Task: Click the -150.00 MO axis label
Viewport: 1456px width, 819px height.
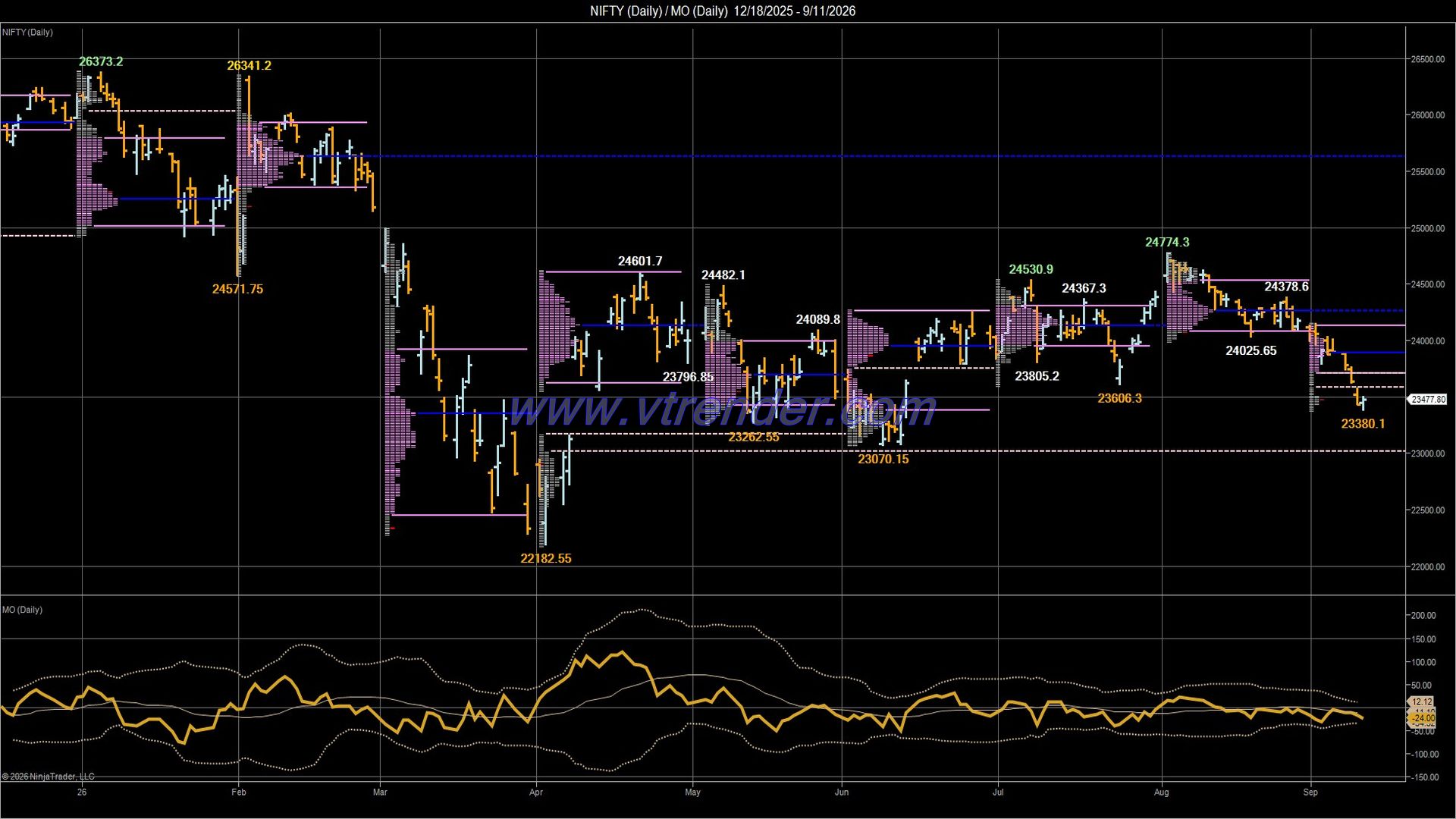Action: [1423, 777]
